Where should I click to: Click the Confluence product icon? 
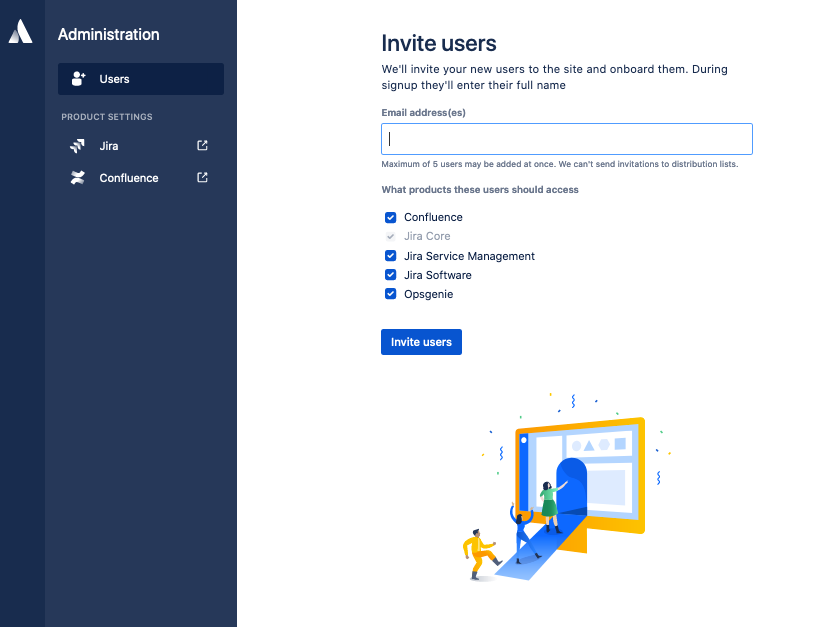click(x=78, y=178)
